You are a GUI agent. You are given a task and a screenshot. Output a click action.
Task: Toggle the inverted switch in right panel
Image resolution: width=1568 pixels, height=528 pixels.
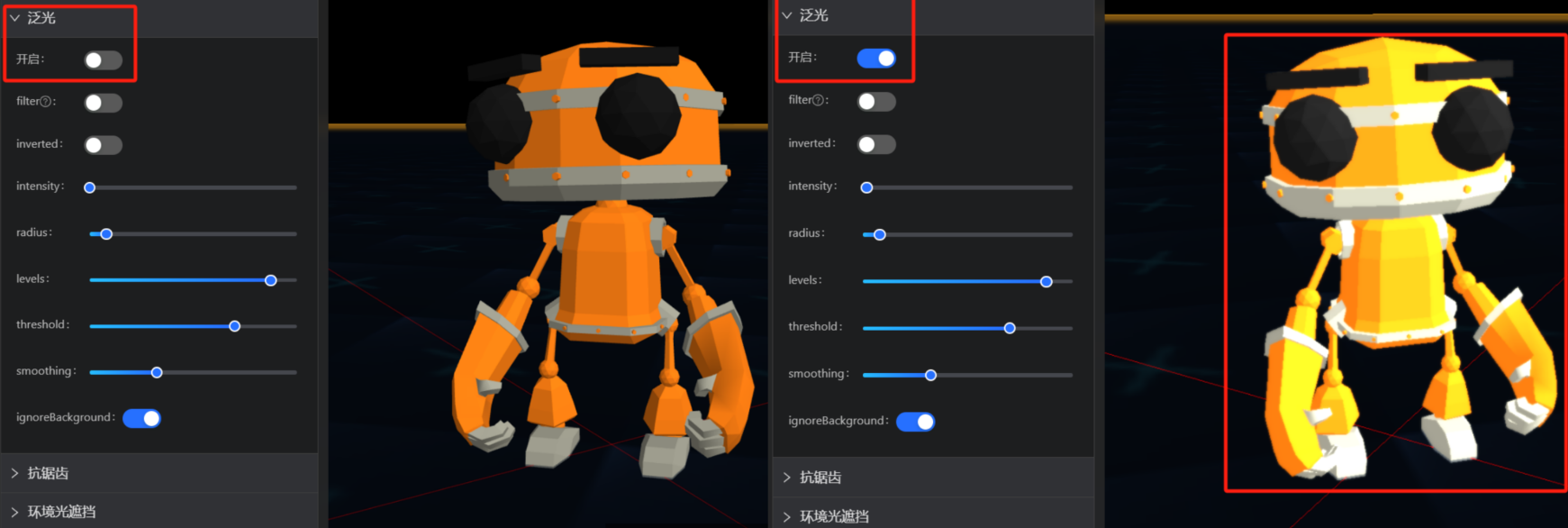point(875,144)
